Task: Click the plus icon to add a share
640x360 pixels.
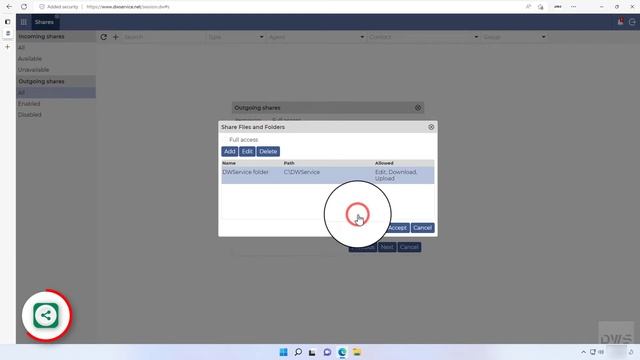Action: click(x=116, y=37)
